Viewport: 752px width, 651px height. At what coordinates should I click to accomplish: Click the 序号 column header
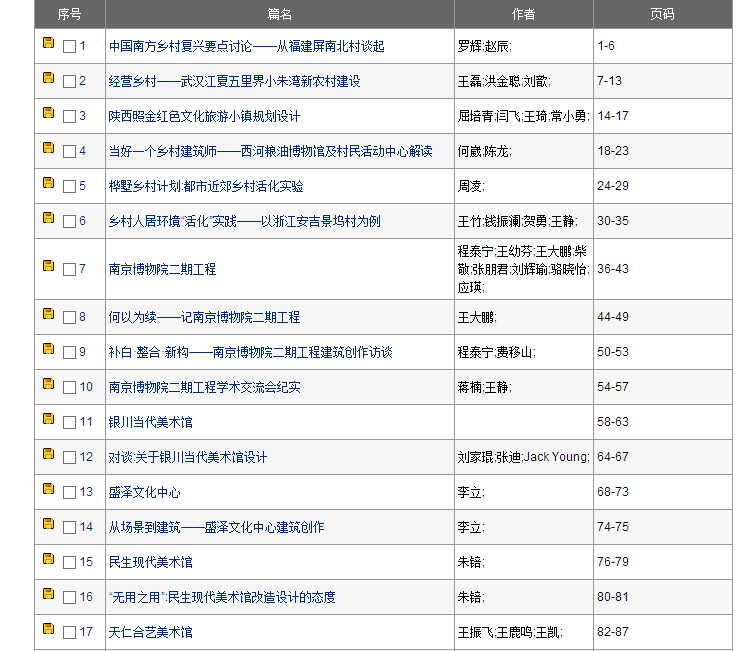70,14
